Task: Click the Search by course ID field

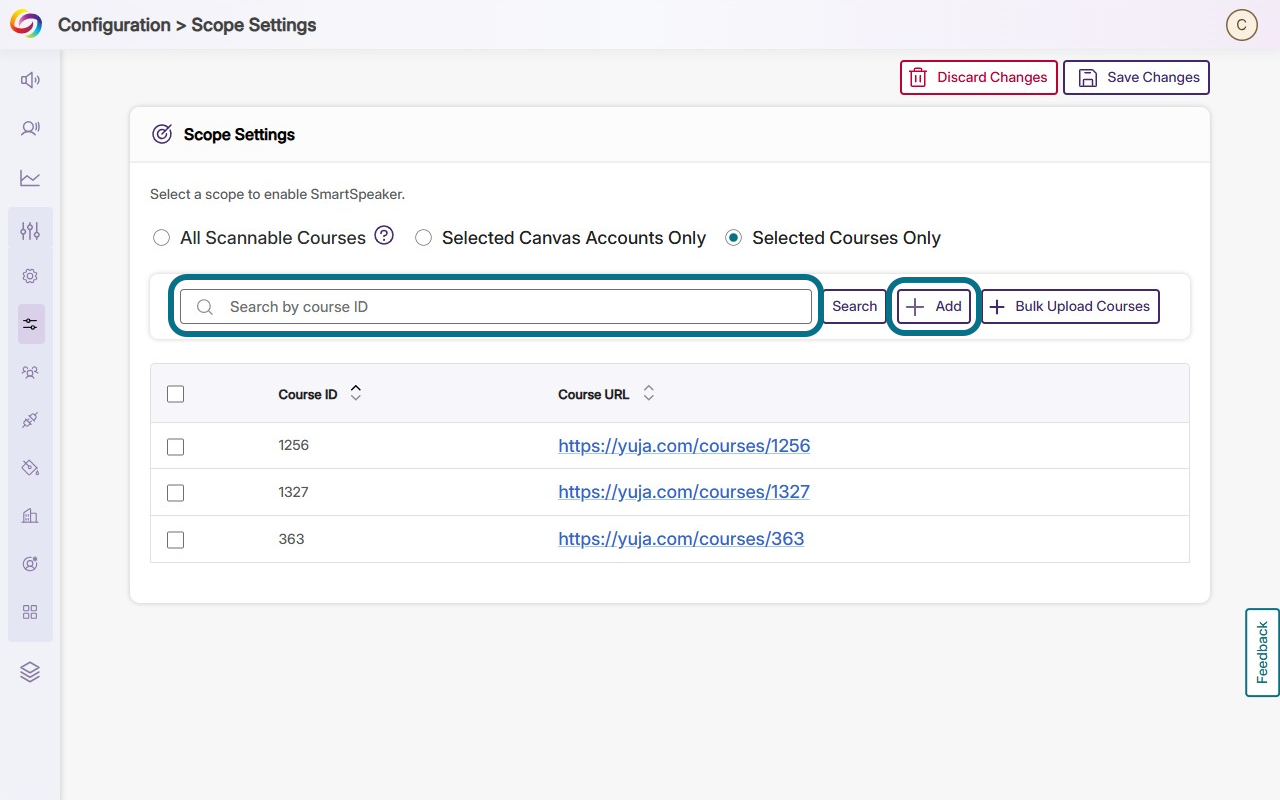Action: 496,306
